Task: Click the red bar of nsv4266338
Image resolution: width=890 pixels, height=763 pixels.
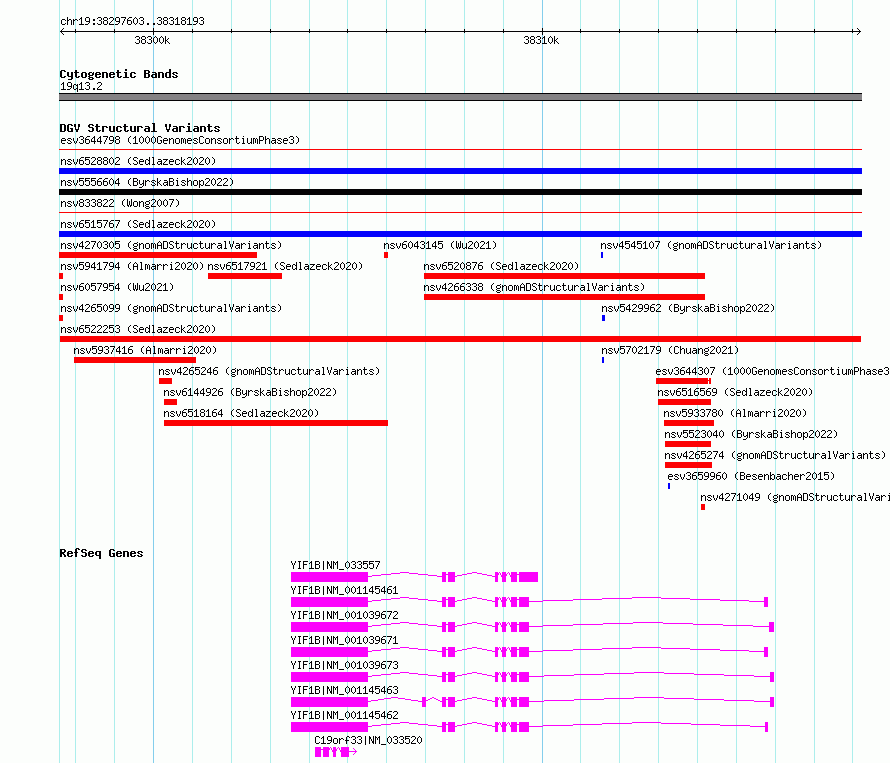Action: tap(564, 297)
